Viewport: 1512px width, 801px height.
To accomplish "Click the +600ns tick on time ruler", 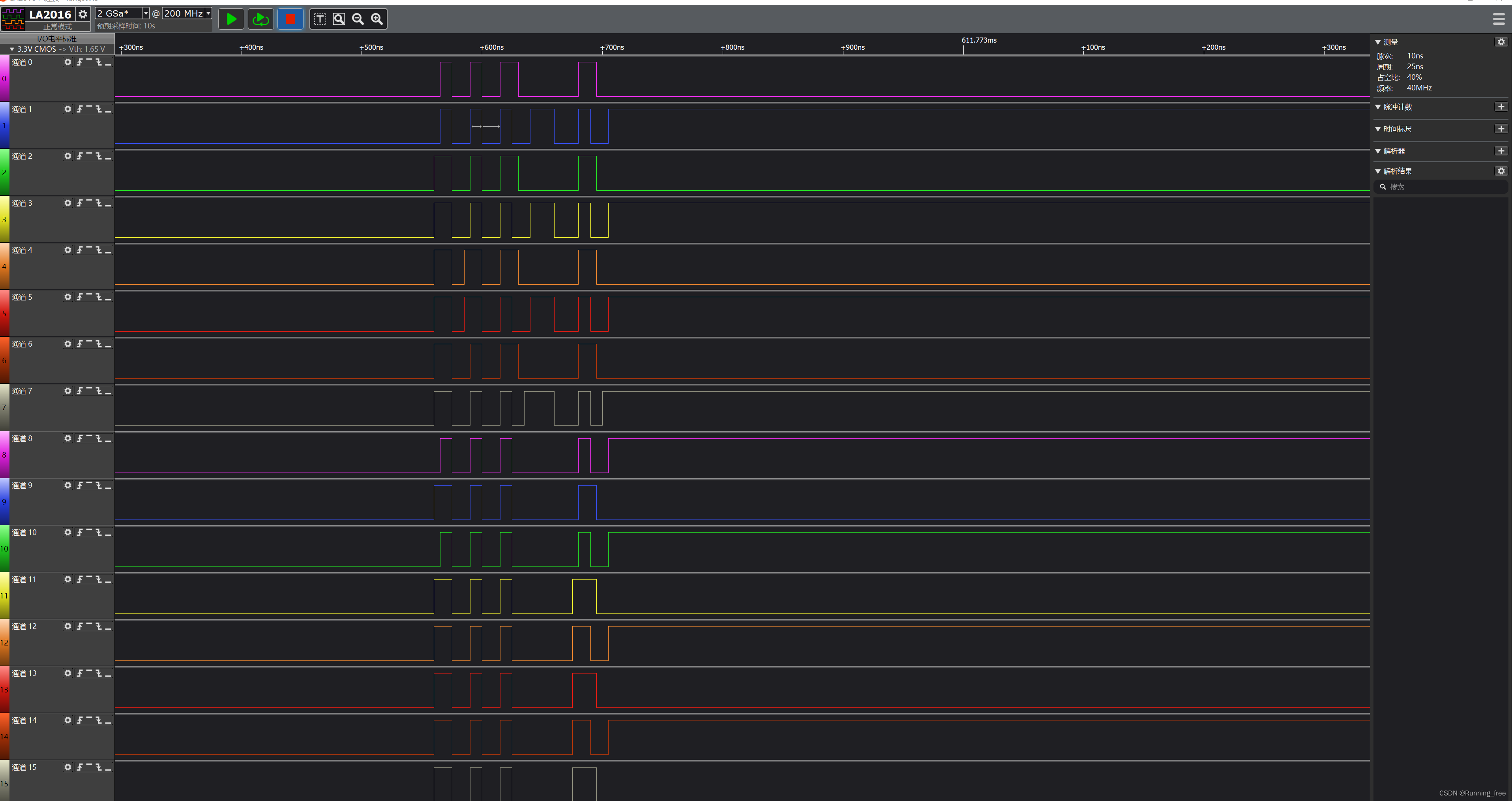I will [x=492, y=47].
